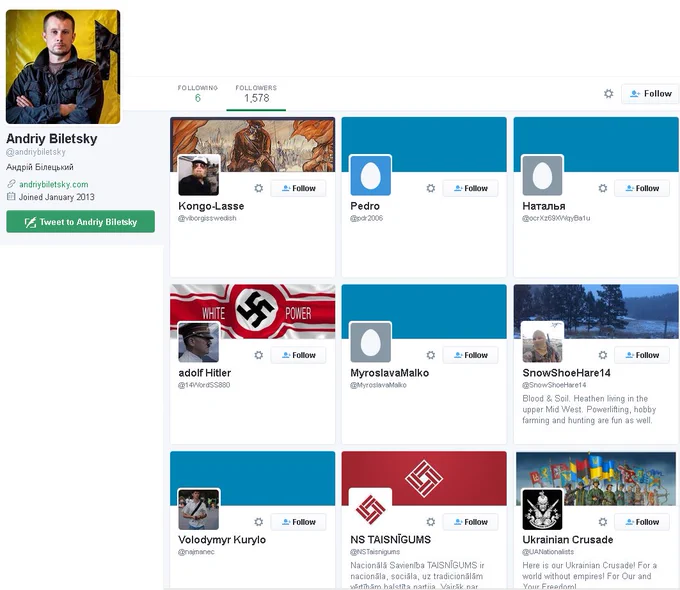The width and height of the screenshot is (680, 590).
Task: Open the gear menu on Kongo-Lasse card
Action: (x=258, y=188)
